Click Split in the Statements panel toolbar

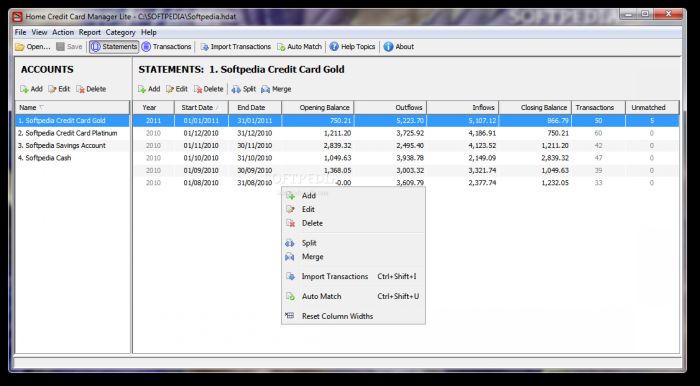[x=244, y=89]
